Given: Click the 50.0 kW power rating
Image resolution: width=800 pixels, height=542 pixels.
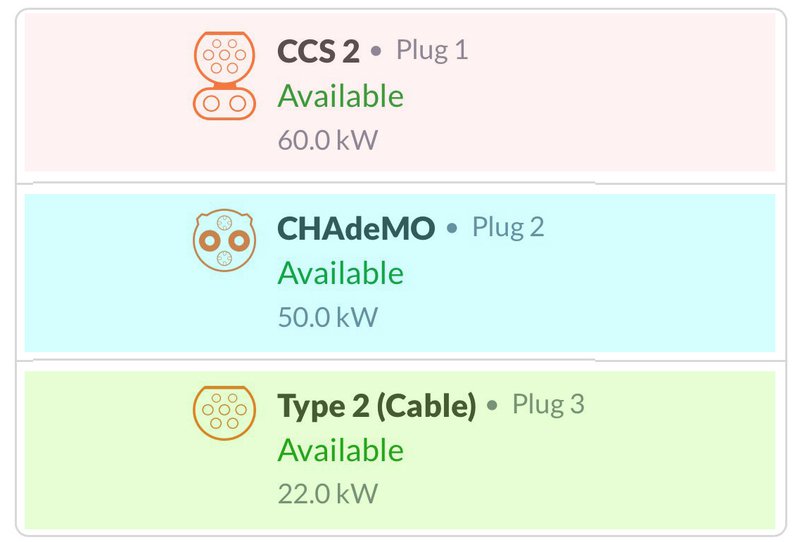Looking at the screenshot, I should click(328, 317).
